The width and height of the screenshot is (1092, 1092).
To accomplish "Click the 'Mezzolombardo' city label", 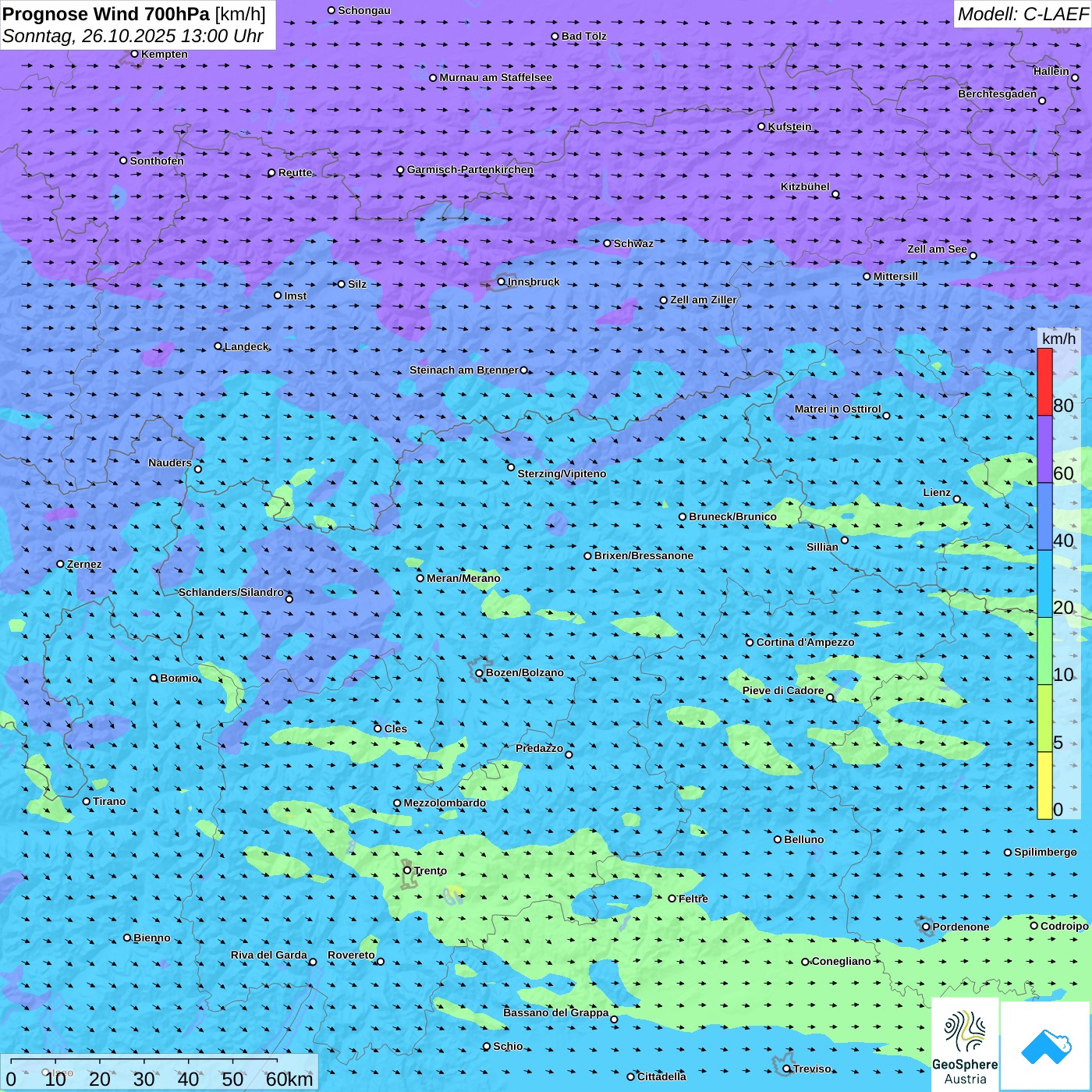I will pos(445,803).
